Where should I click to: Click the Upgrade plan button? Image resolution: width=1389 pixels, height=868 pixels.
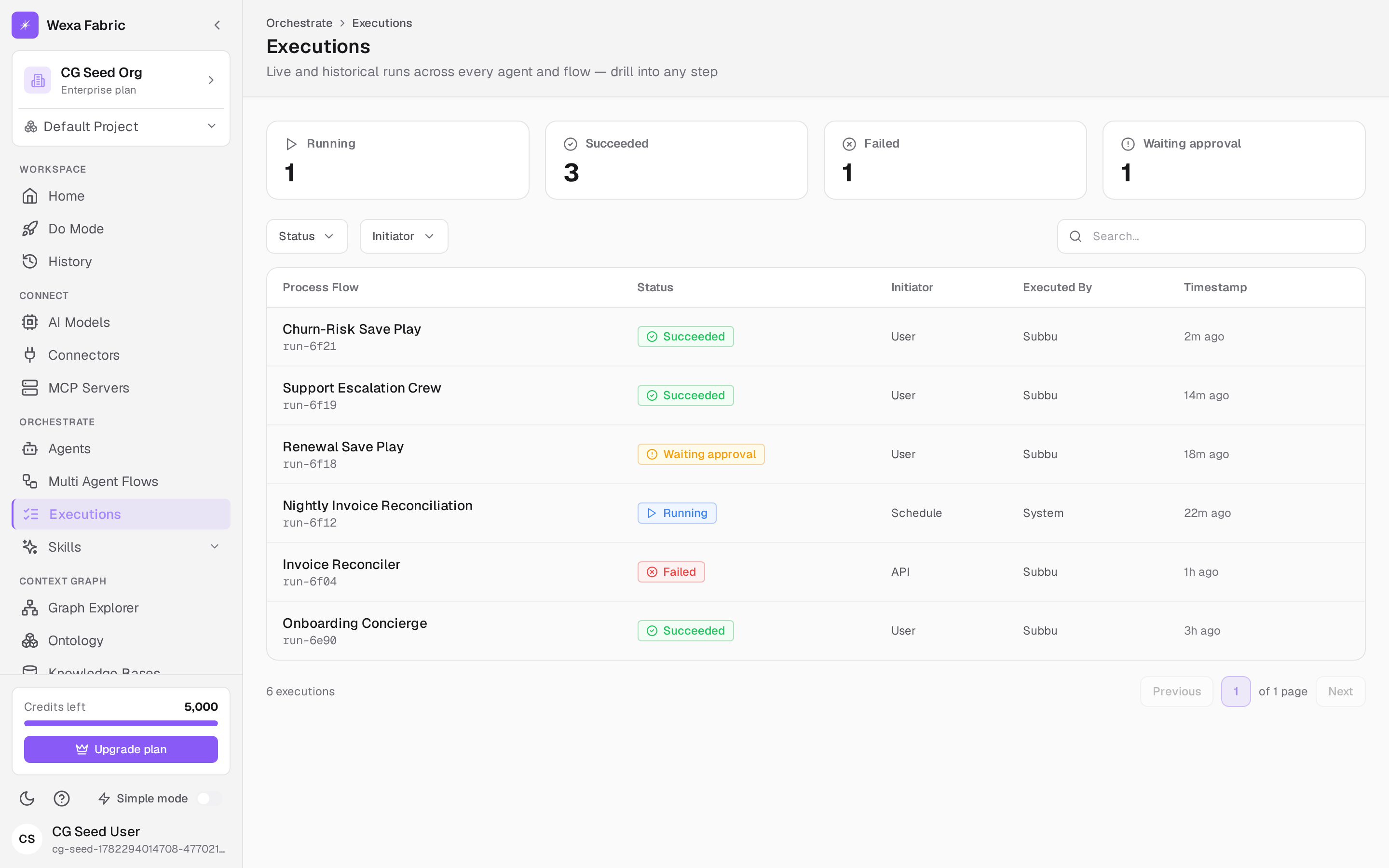pyautogui.click(x=121, y=749)
